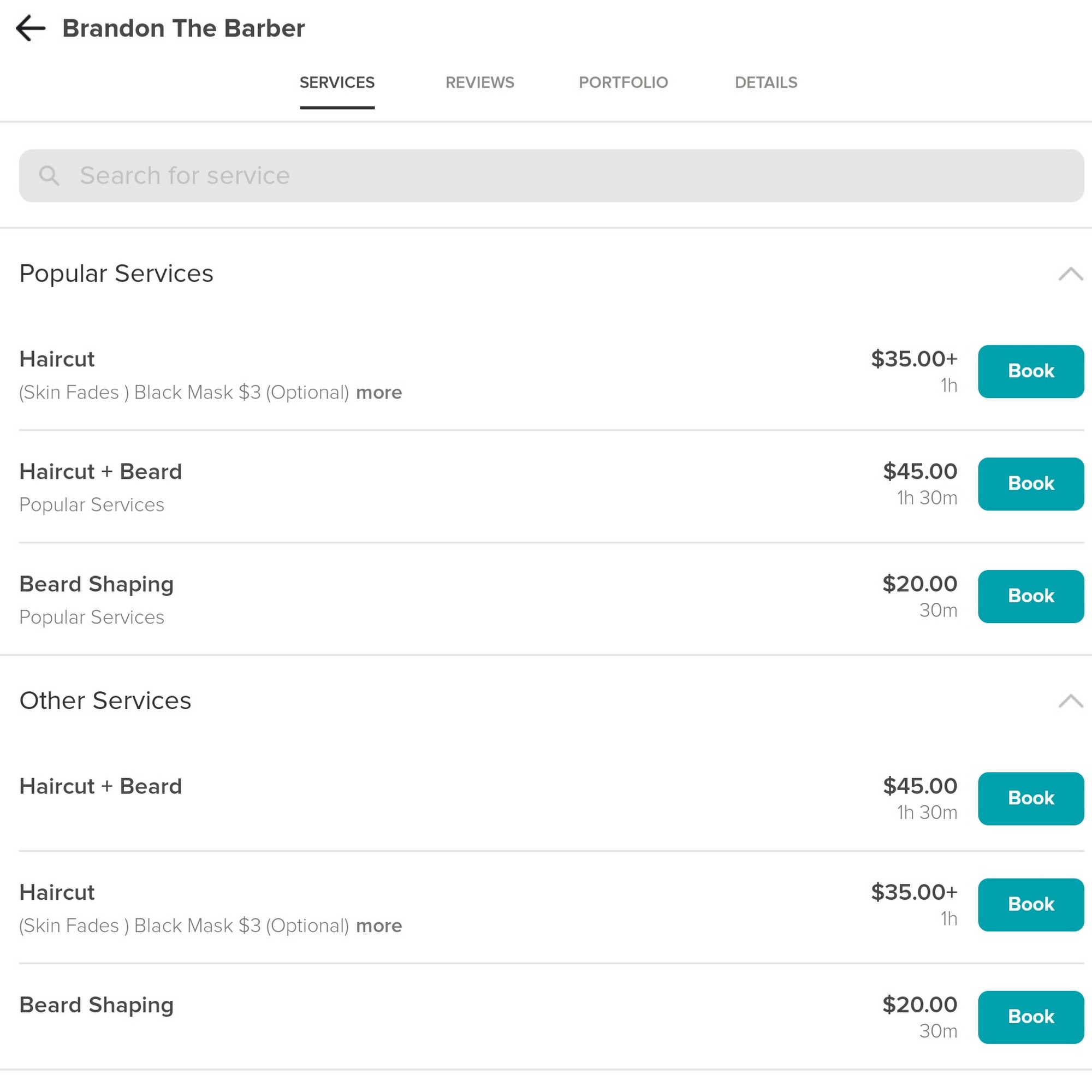Book Haircut + Beard under Other Services
This screenshot has width=1092, height=1092.
click(x=1030, y=798)
